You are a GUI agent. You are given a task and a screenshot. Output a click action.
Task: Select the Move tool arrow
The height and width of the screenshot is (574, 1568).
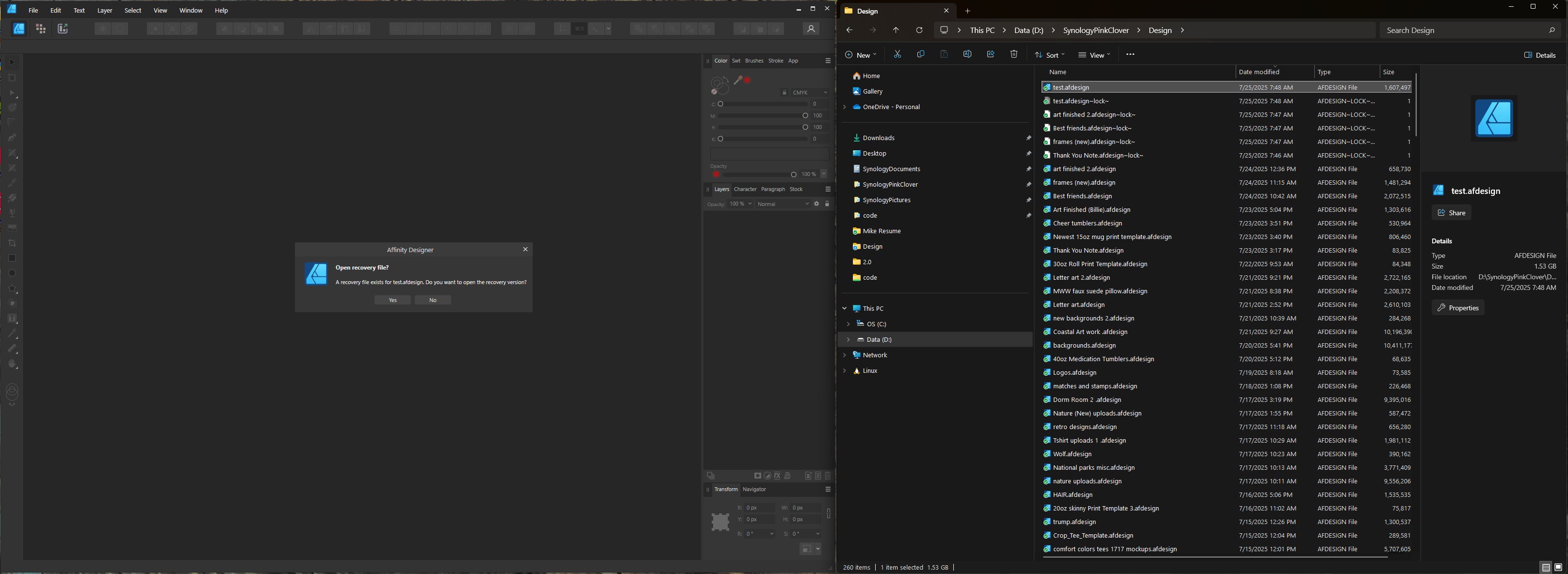(x=12, y=63)
